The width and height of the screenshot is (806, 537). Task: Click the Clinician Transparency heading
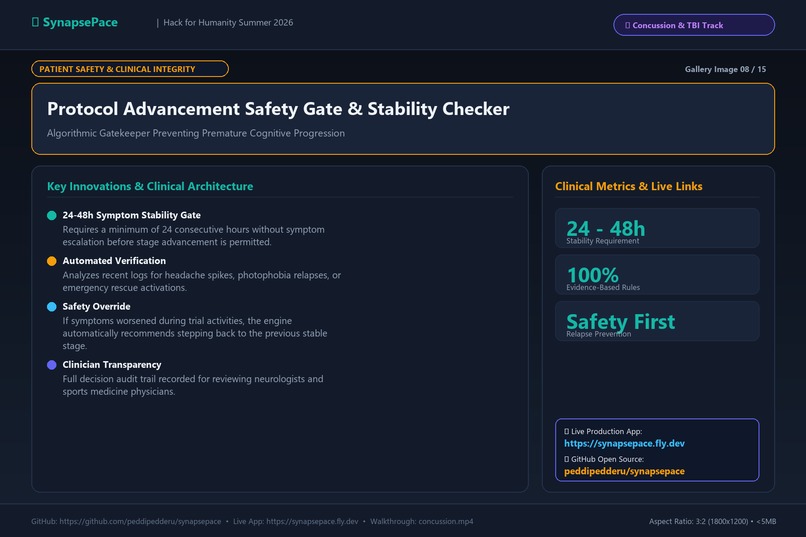pos(112,364)
